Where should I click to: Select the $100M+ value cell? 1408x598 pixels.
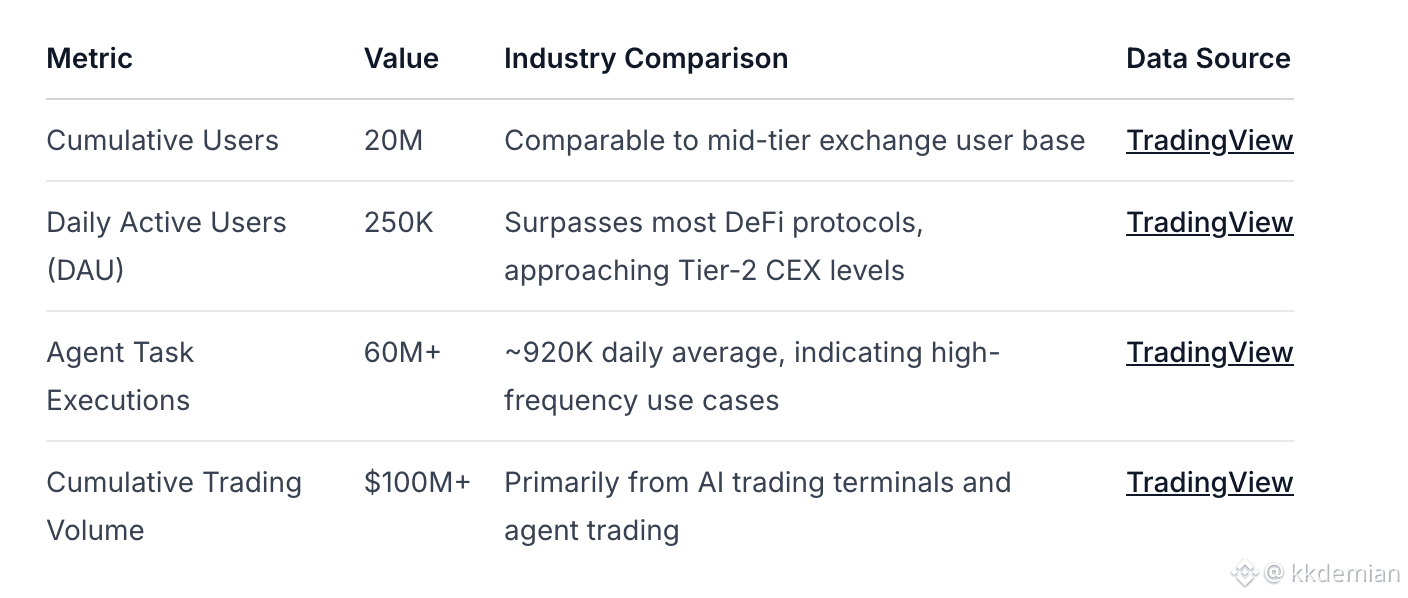point(417,482)
